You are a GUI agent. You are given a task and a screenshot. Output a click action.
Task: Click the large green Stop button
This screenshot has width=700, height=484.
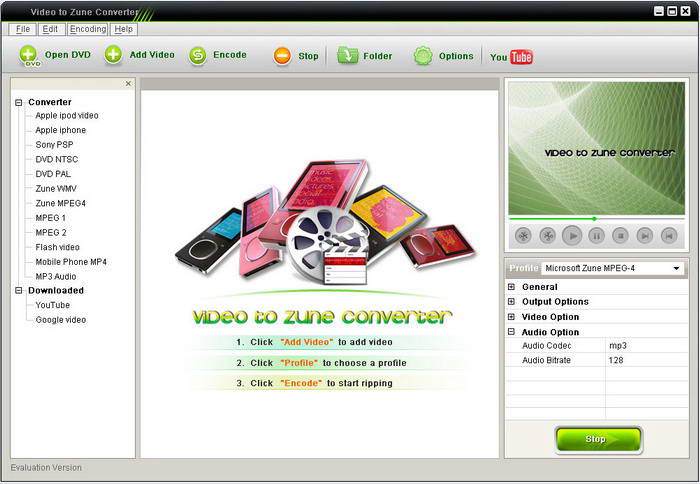[x=598, y=439]
